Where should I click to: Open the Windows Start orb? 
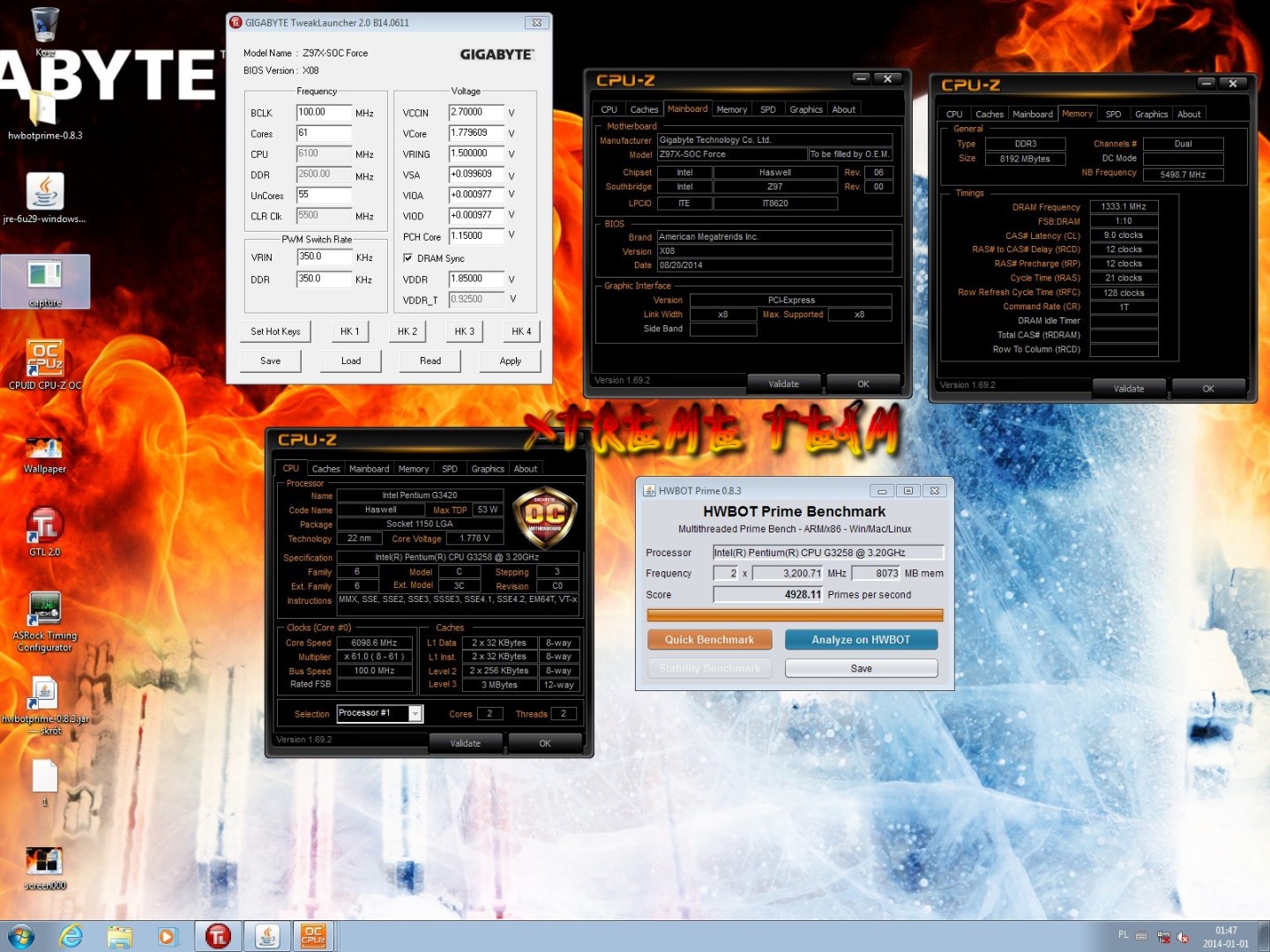21,936
